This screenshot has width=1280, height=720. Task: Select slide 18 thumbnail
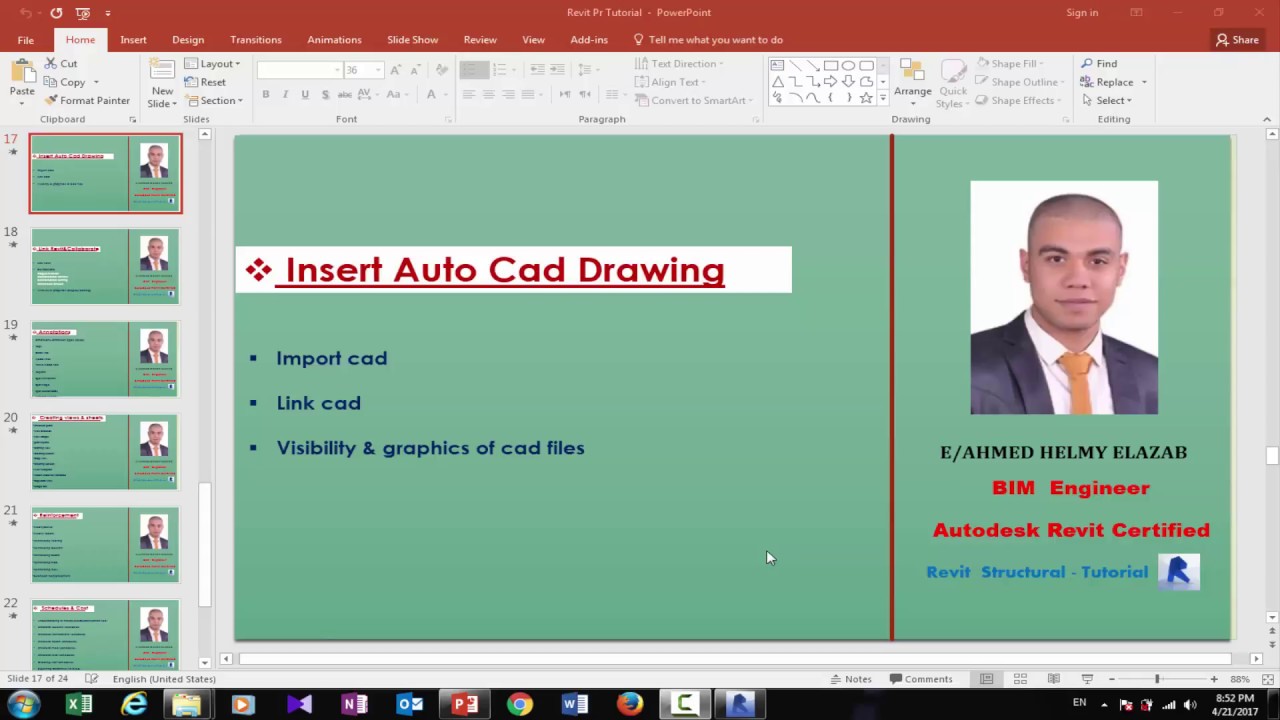click(105, 266)
